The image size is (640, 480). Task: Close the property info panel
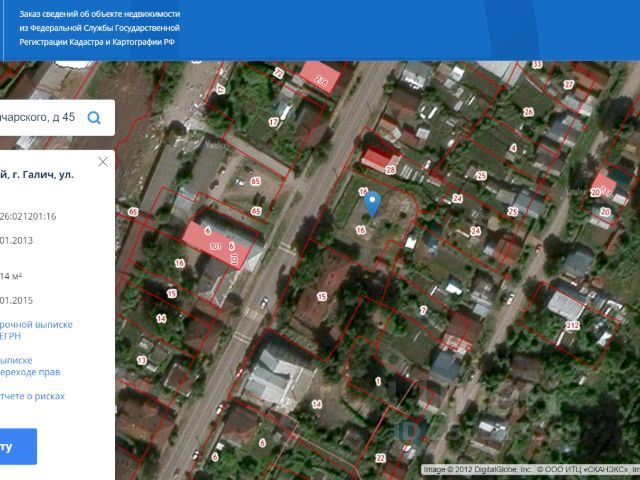click(x=103, y=161)
